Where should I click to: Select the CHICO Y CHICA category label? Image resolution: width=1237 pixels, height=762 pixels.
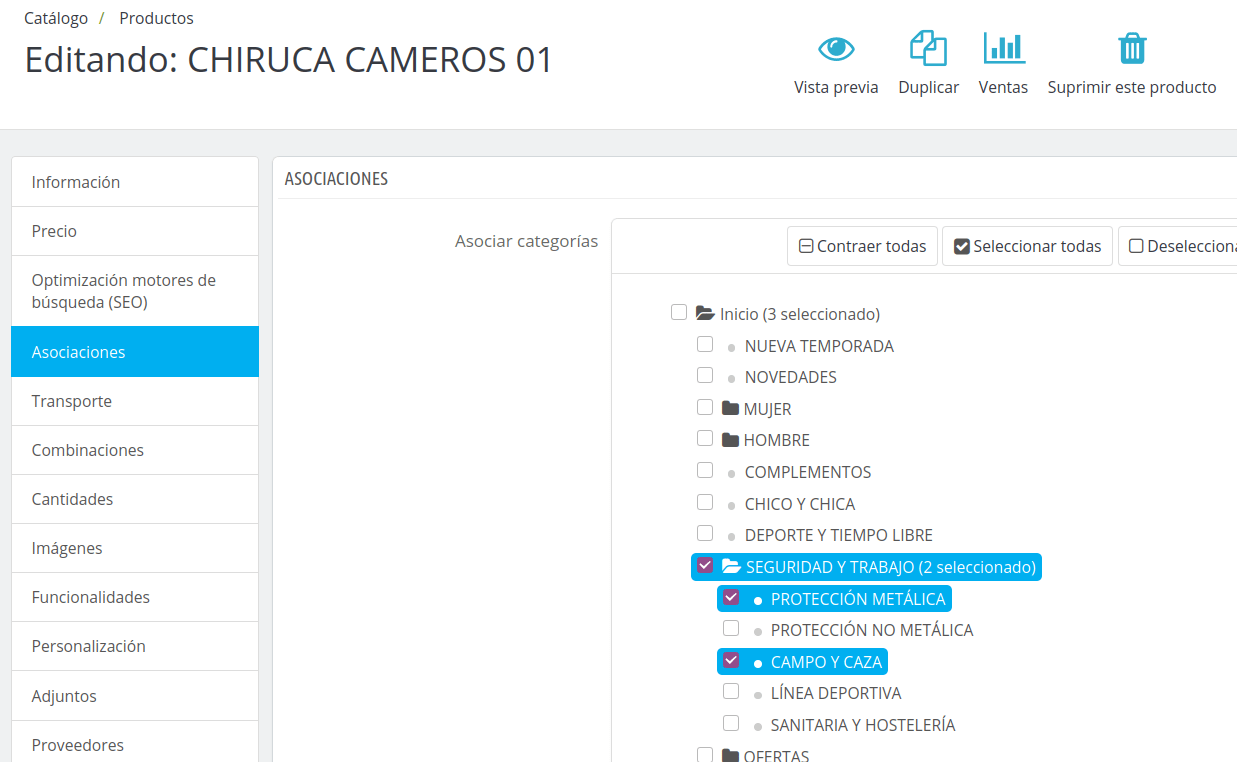point(800,504)
